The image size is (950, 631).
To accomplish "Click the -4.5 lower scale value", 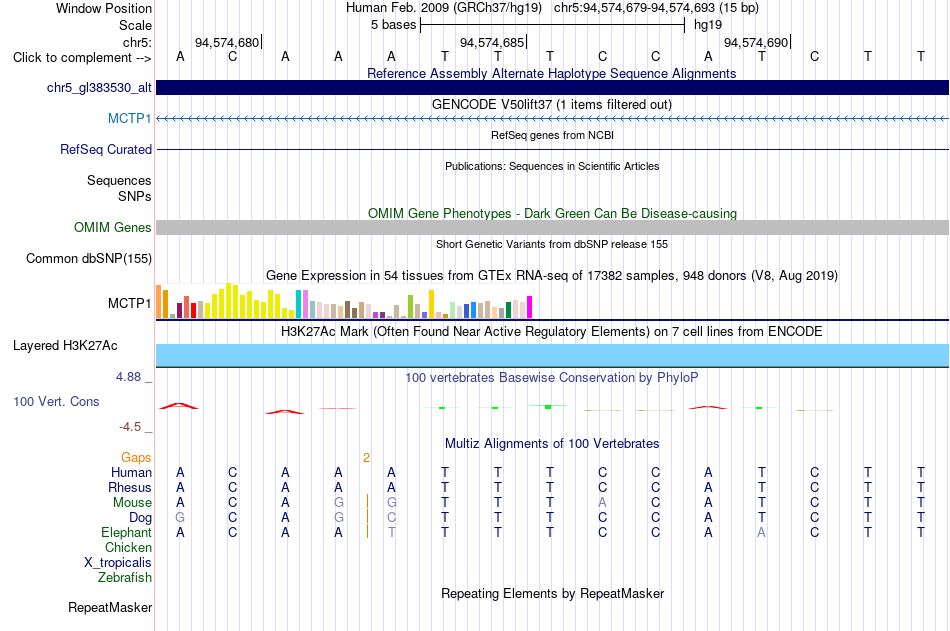I will click(130, 427).
